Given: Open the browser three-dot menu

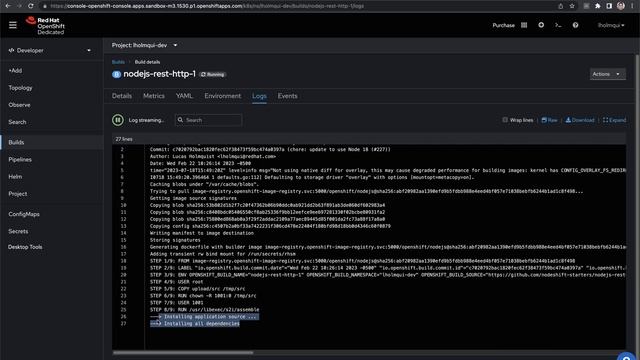Looking at the screenshot, I should pyautogui.click(x=632, y=6).
